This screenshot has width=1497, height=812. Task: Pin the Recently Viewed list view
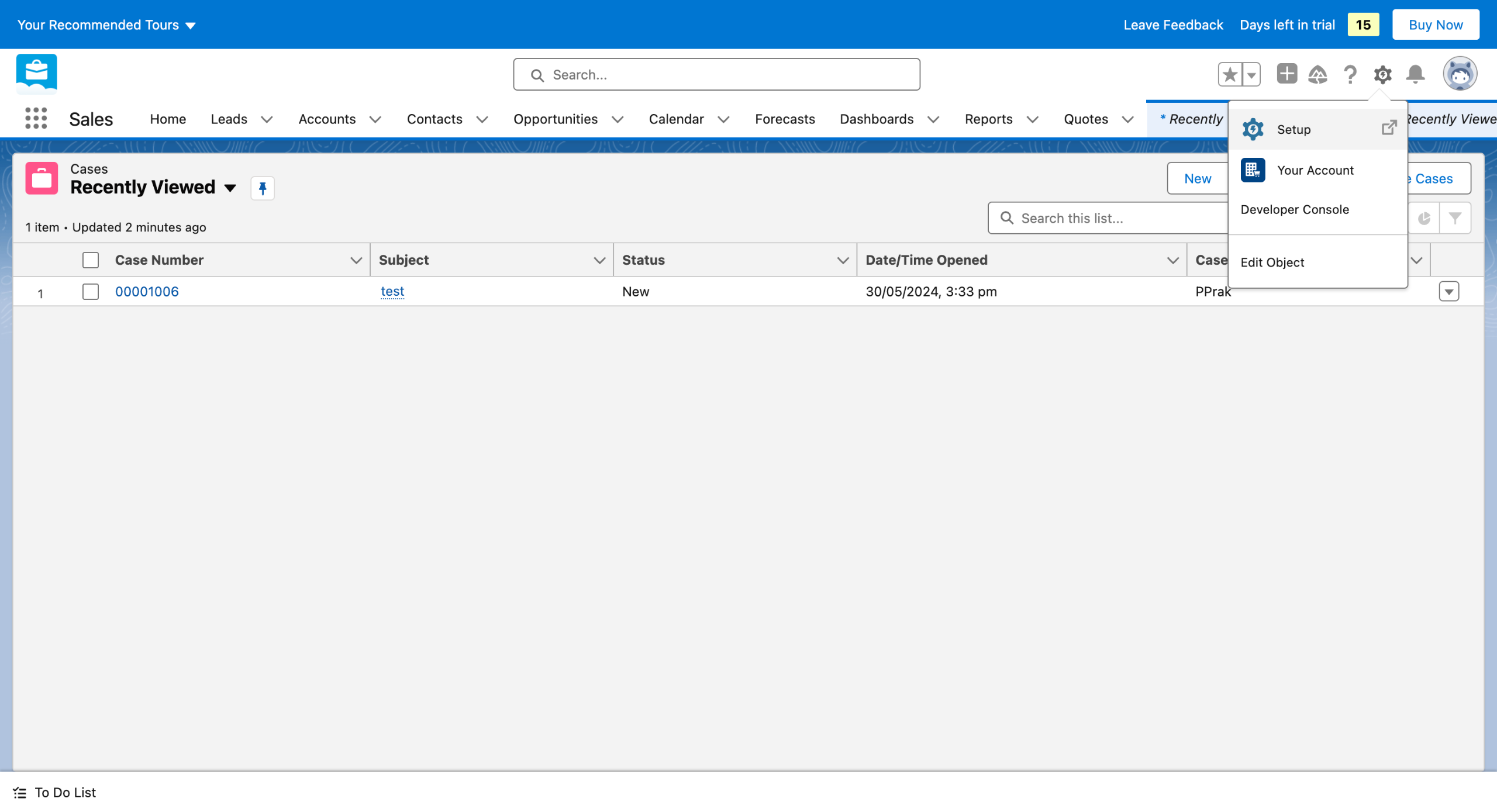tap(263, 188)
